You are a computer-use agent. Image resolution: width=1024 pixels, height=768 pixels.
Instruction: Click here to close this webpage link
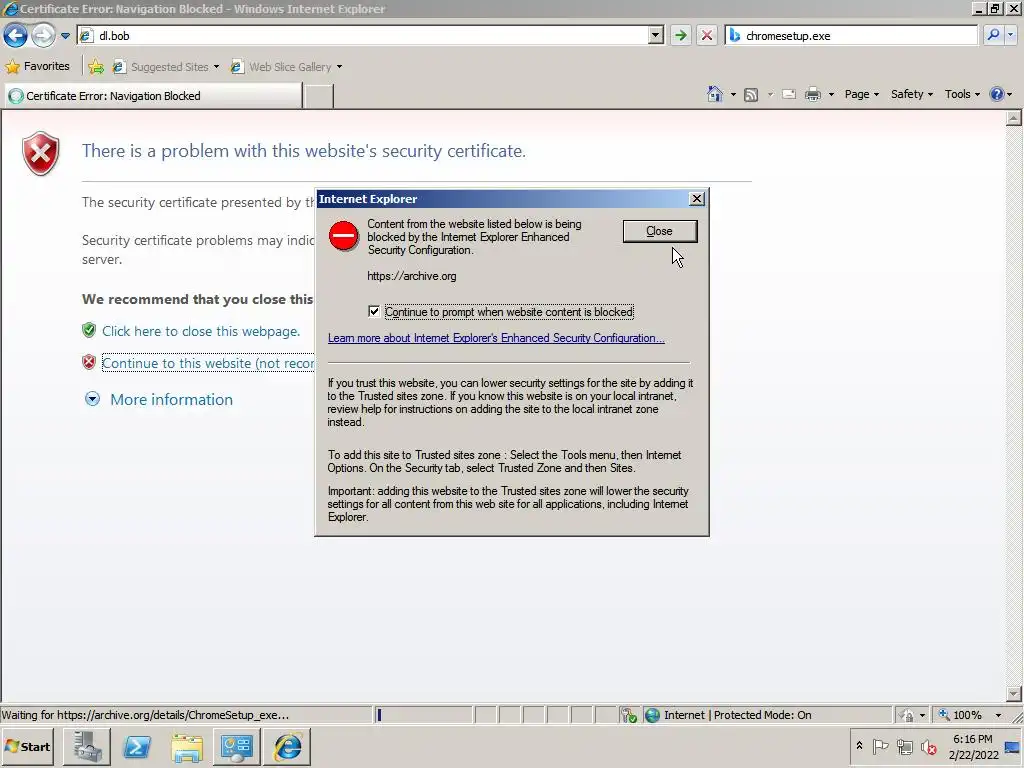[x=200, y=331]
